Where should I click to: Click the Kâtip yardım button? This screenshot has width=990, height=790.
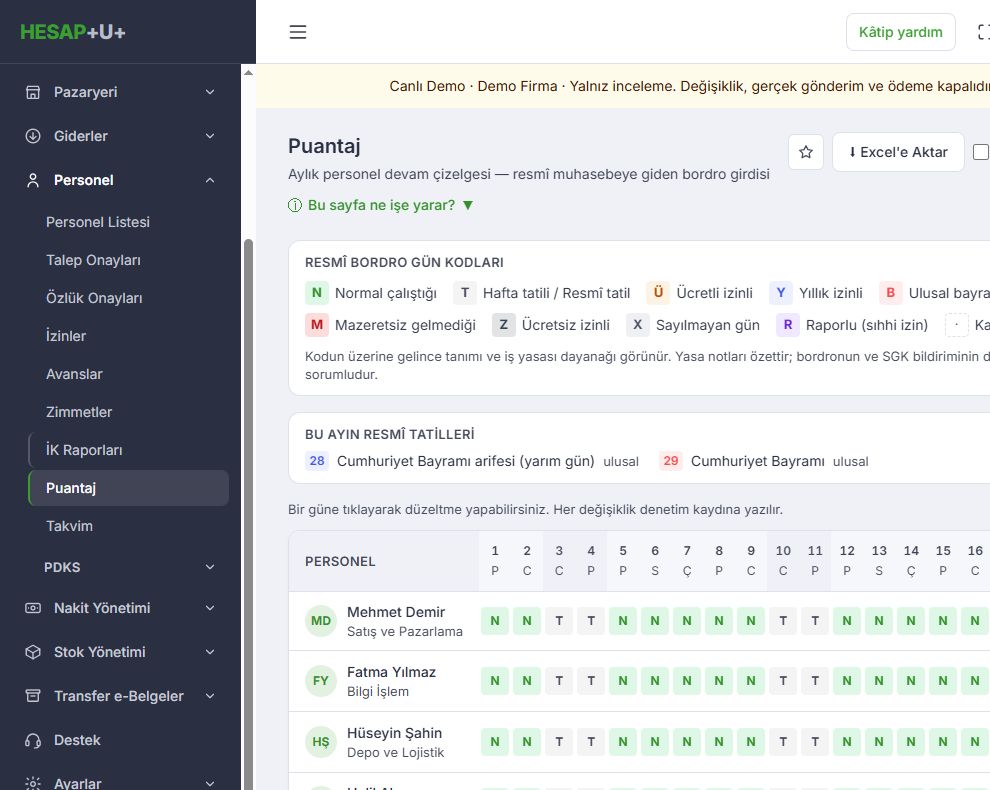pos(900,32)
